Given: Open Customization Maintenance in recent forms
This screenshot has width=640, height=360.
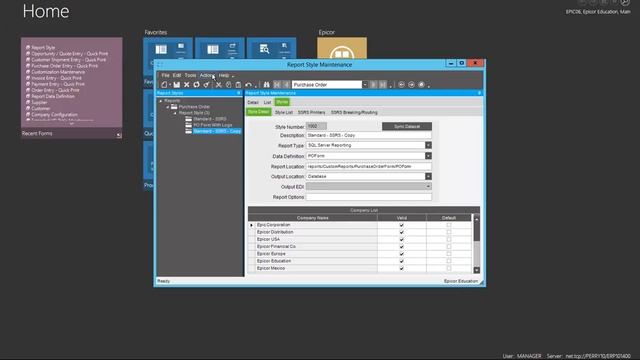Looking at the screenshot, I should [58, 72].
